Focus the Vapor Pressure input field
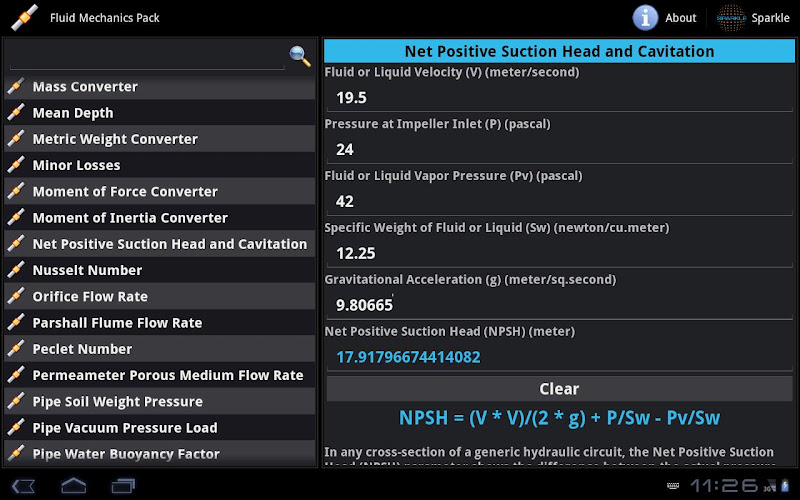 (560, 201)
